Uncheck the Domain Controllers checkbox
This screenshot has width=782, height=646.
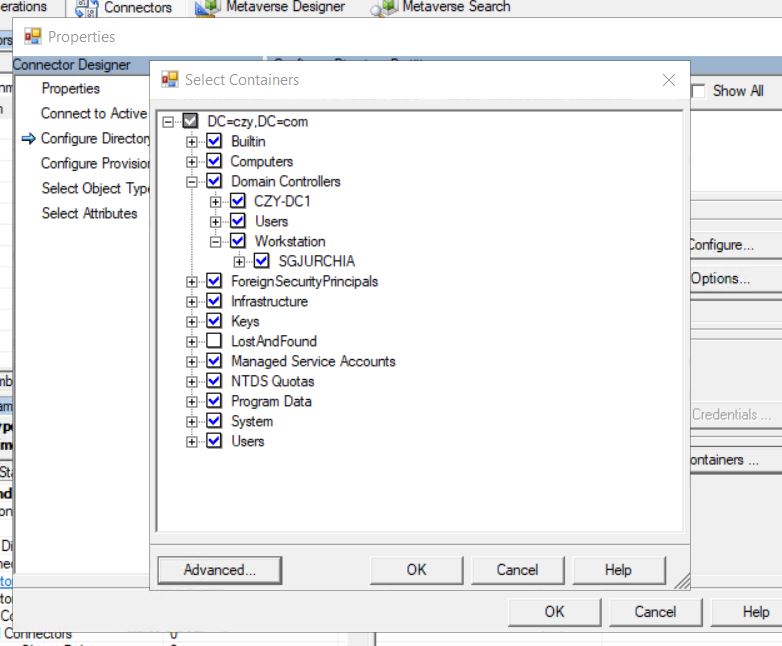tap(214, 181)
